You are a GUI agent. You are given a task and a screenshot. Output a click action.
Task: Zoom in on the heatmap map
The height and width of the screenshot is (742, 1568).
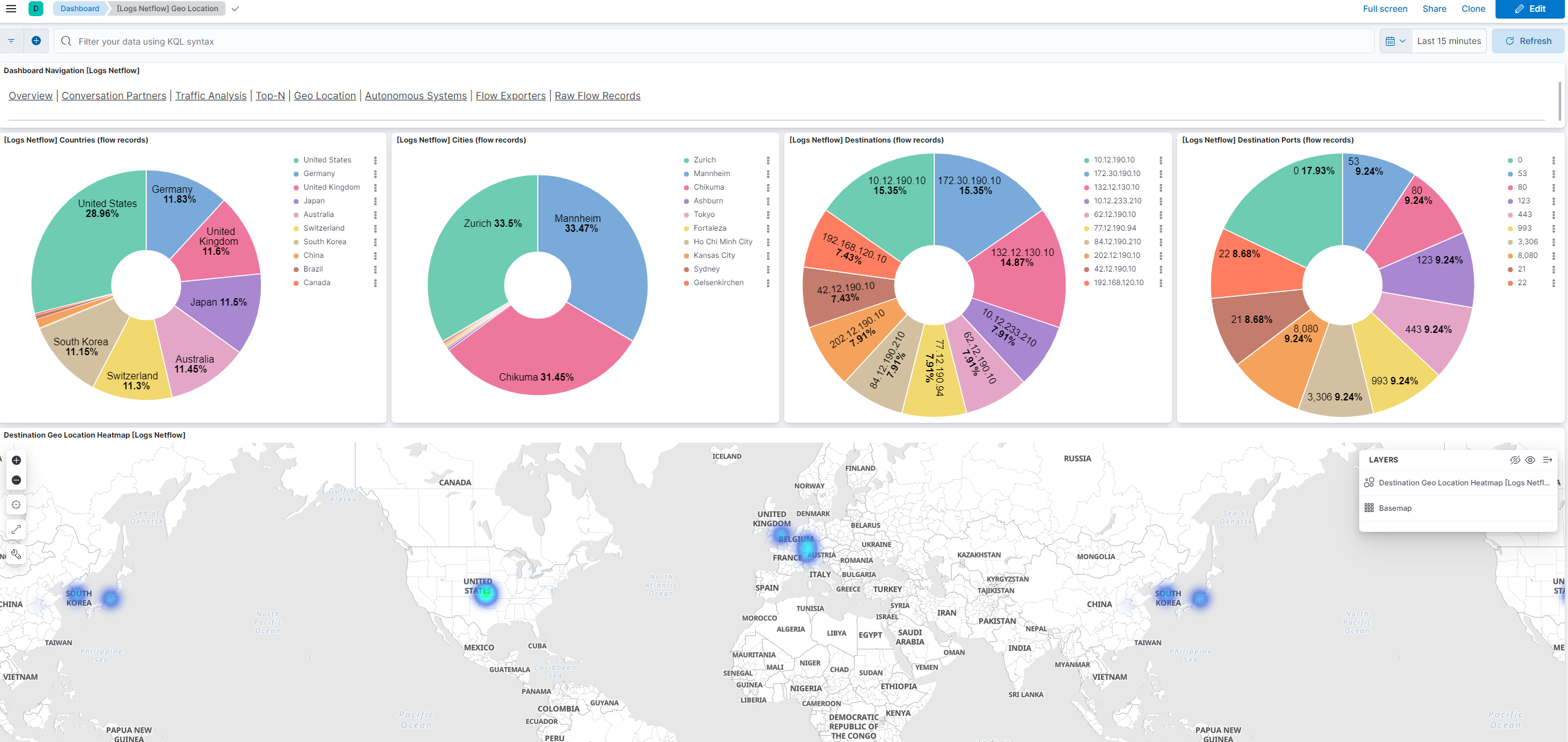tap(16, 460)
